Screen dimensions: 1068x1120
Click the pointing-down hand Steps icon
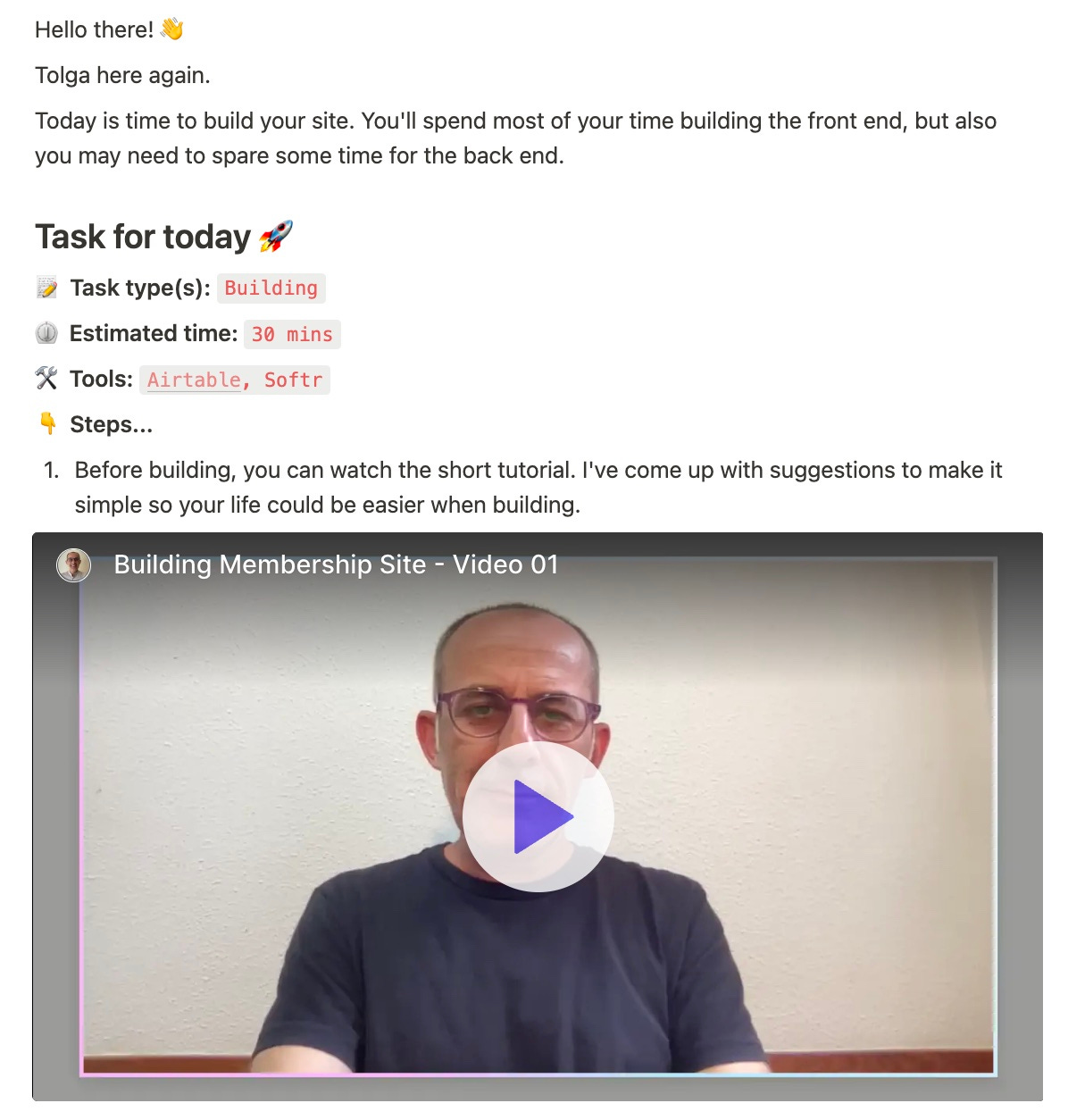48,424
